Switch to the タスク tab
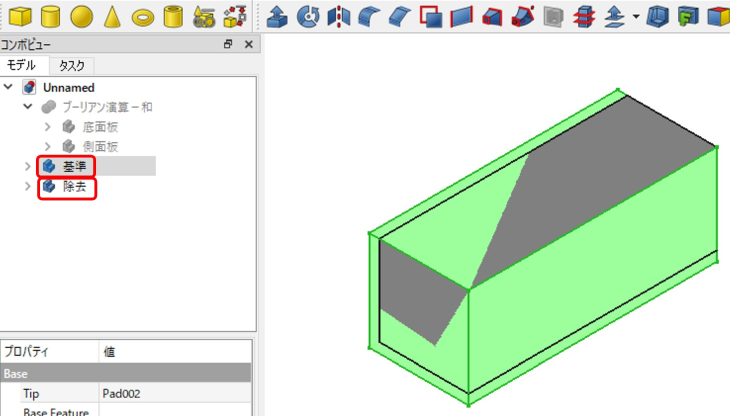This screenshot has height=416, width=730. 72,66
